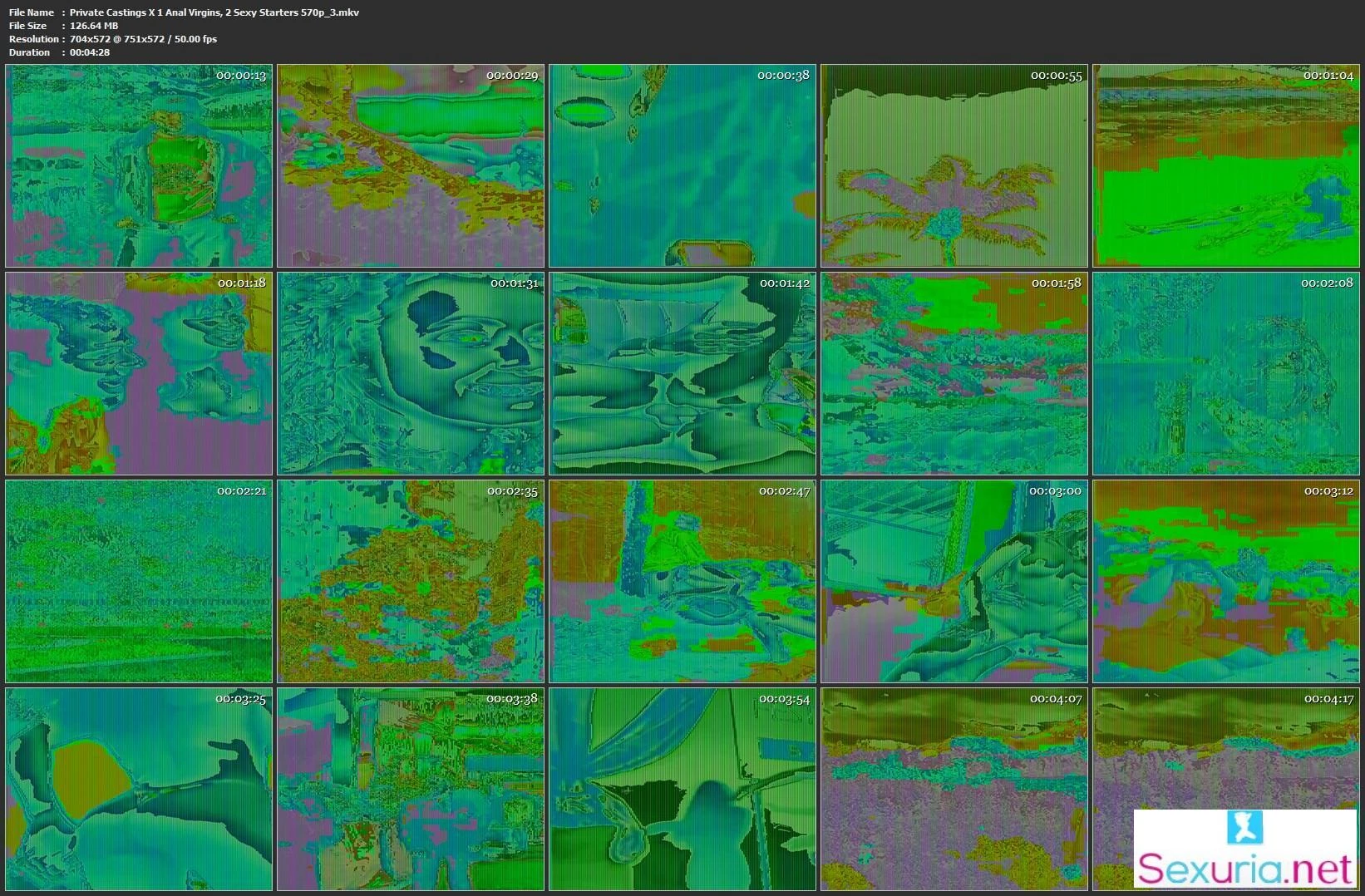The width and height of the screenshot is (1365, 896).
Task: Click the thumbnail marked 00:00:38
Action: (x=682, y=166)
